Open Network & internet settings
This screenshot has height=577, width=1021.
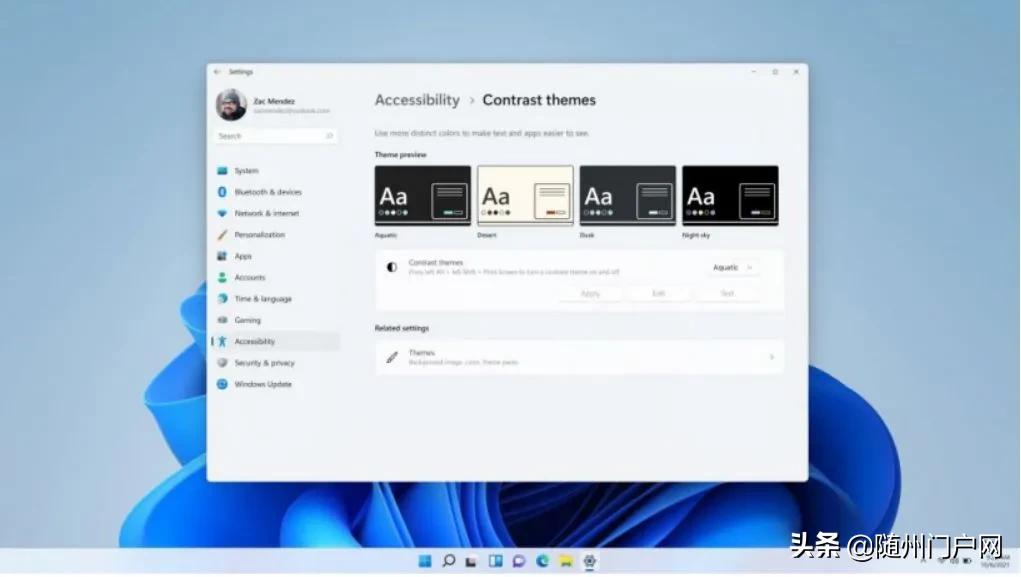262,213
